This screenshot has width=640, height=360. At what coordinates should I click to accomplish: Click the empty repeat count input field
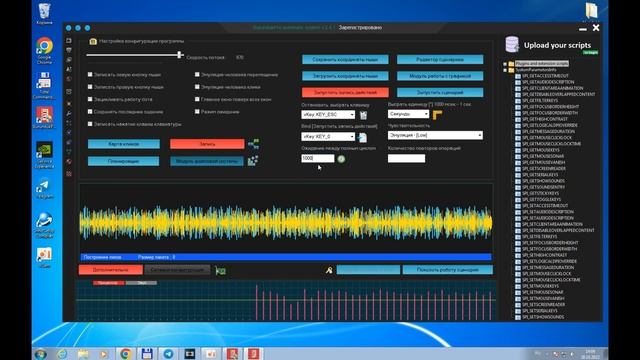pyautogui.click(x=406, y=158)
